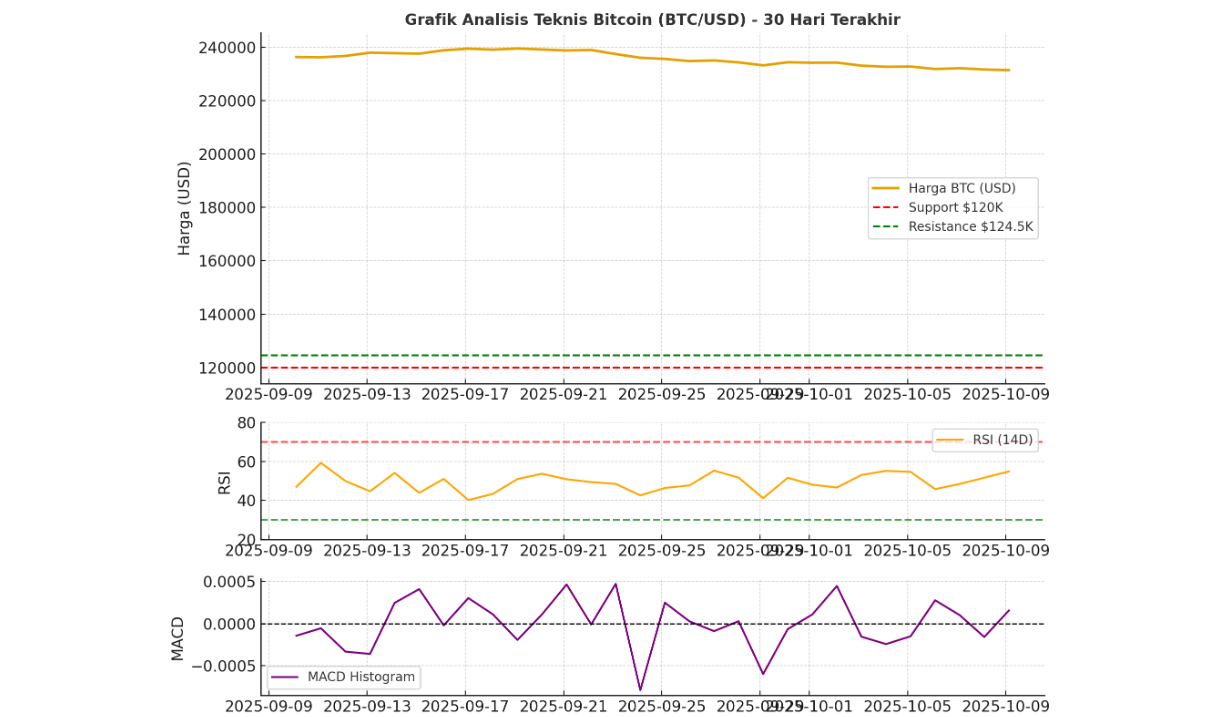Click 2025-09-21 date label under RSI chart

563,550
